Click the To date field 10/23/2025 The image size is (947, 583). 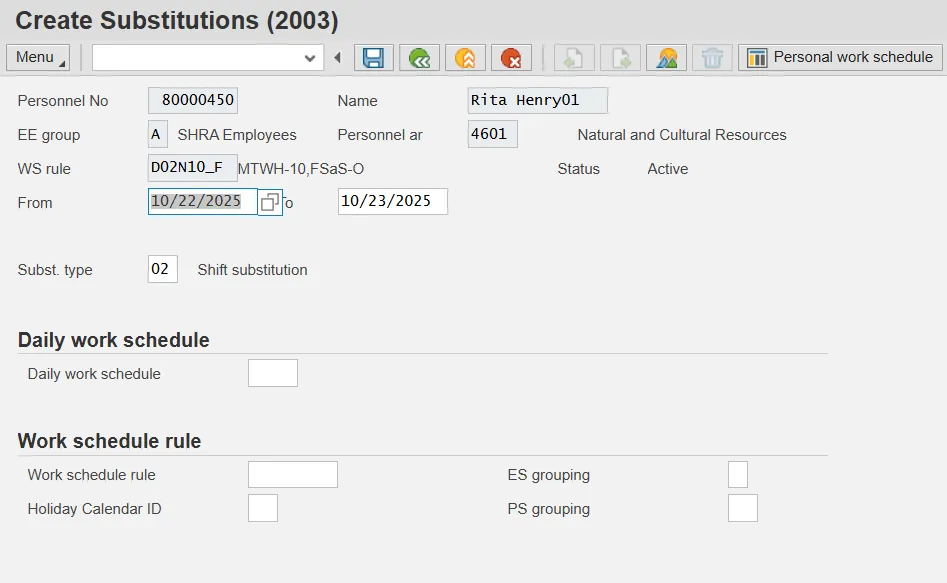(392, 201)
